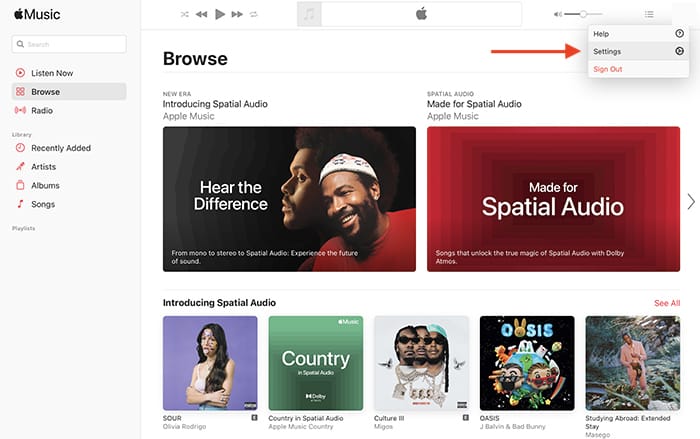Click the Listen Now play-circle icon
700x439 pixels.
click(20, 73)
